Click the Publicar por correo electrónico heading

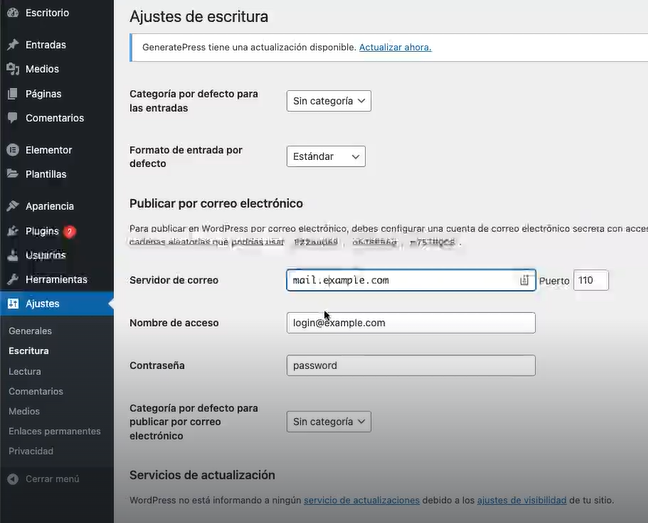[x=216, y=203]
